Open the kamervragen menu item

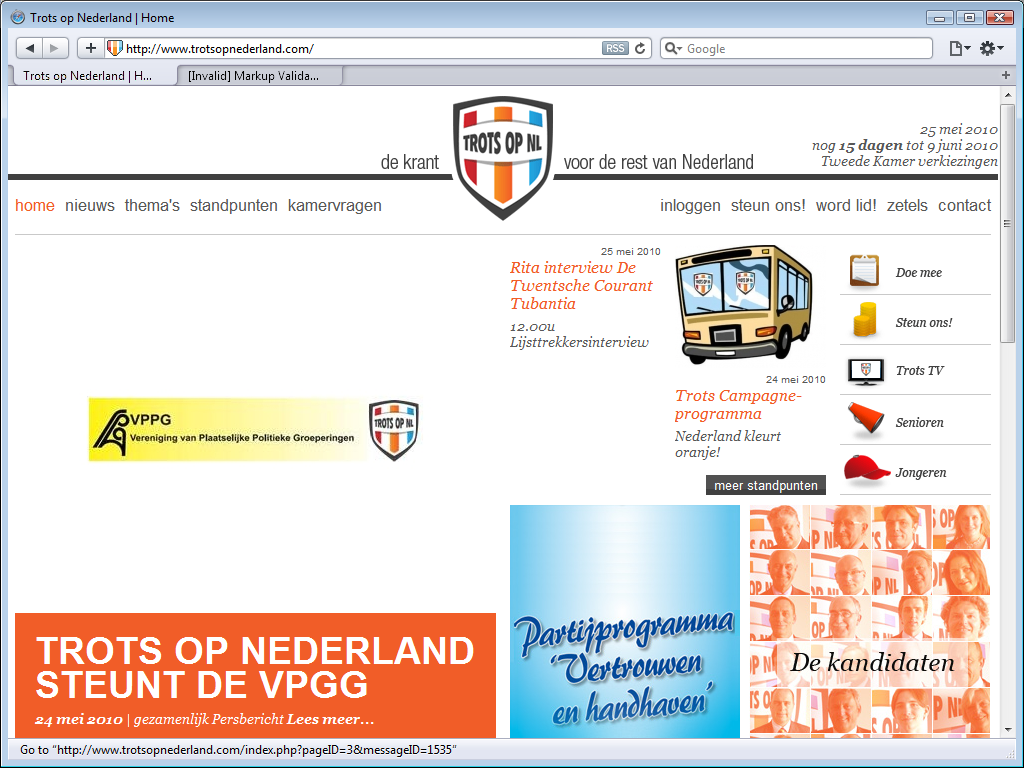[x=335, y=206]
